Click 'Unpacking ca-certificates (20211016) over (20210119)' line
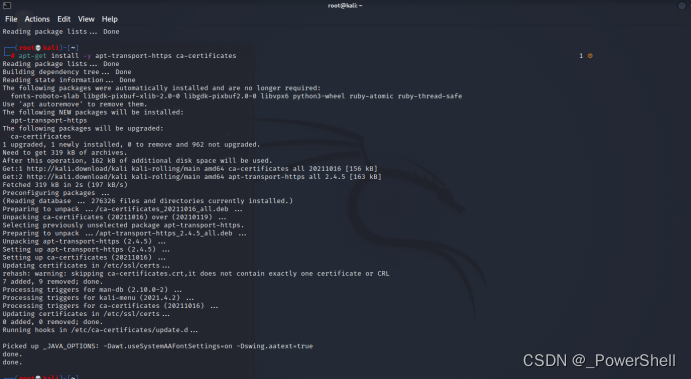 click(114, 217)
